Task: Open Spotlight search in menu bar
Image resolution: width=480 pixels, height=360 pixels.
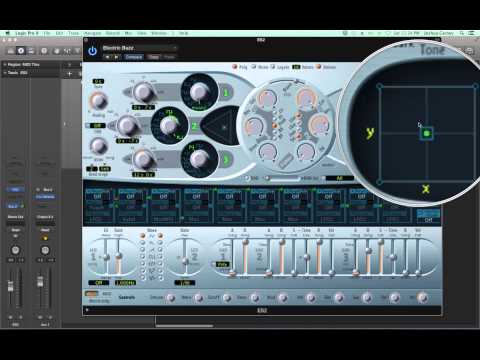Action: (x=462, y=33)
